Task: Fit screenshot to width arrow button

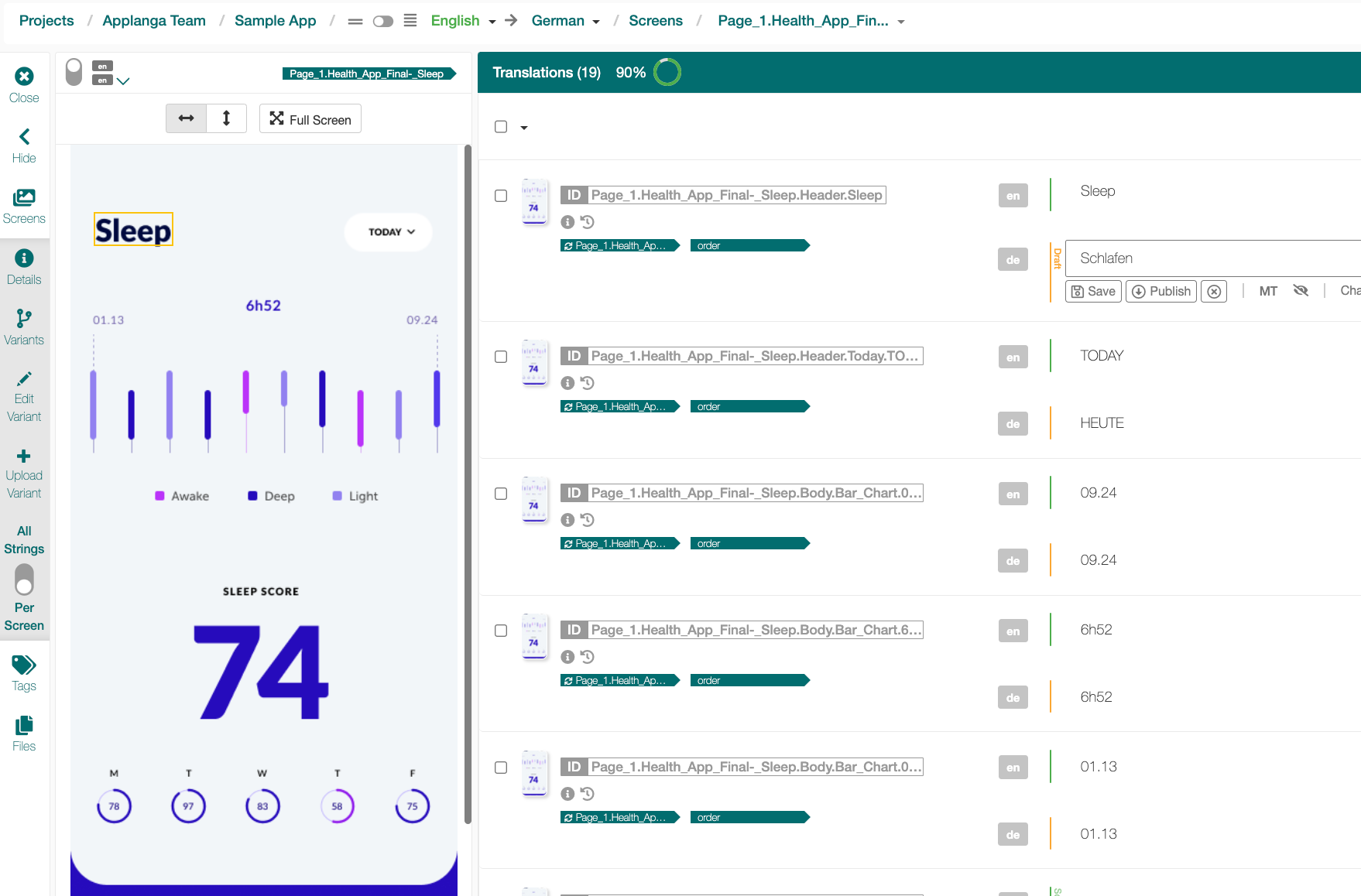Action: (x=186, y=118)
